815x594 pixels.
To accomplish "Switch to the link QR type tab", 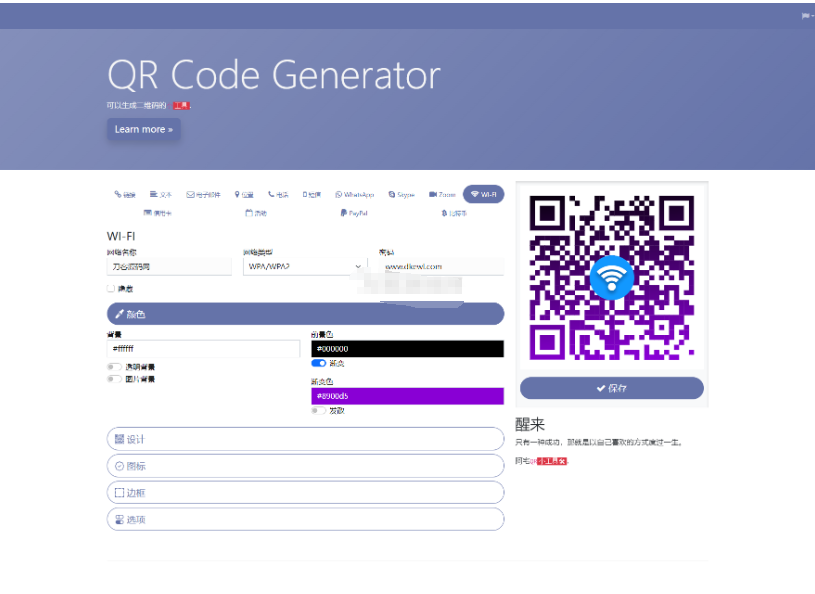I will click(125, 195).
